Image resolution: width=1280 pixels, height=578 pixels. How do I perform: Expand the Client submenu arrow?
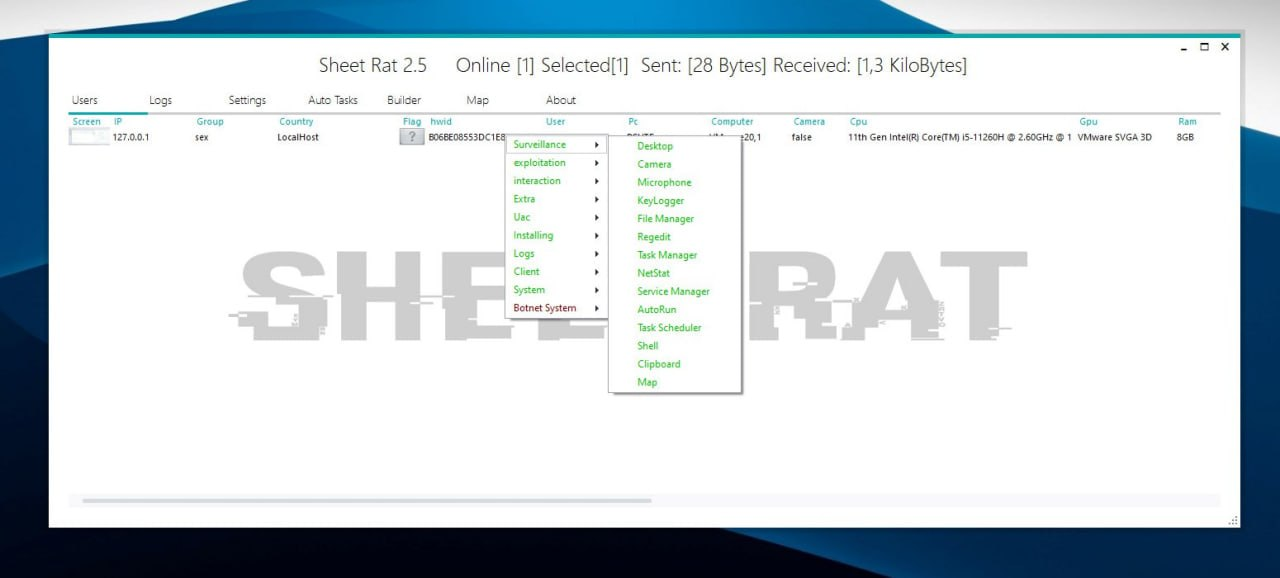(597, 272)
